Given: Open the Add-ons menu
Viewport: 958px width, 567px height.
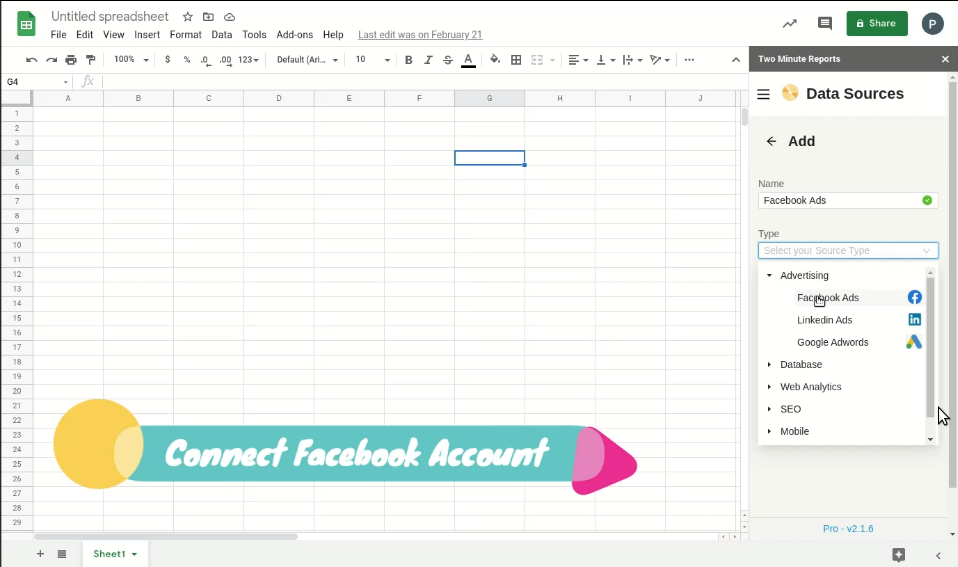Looking at the screenshot, I should click(294, 35).
